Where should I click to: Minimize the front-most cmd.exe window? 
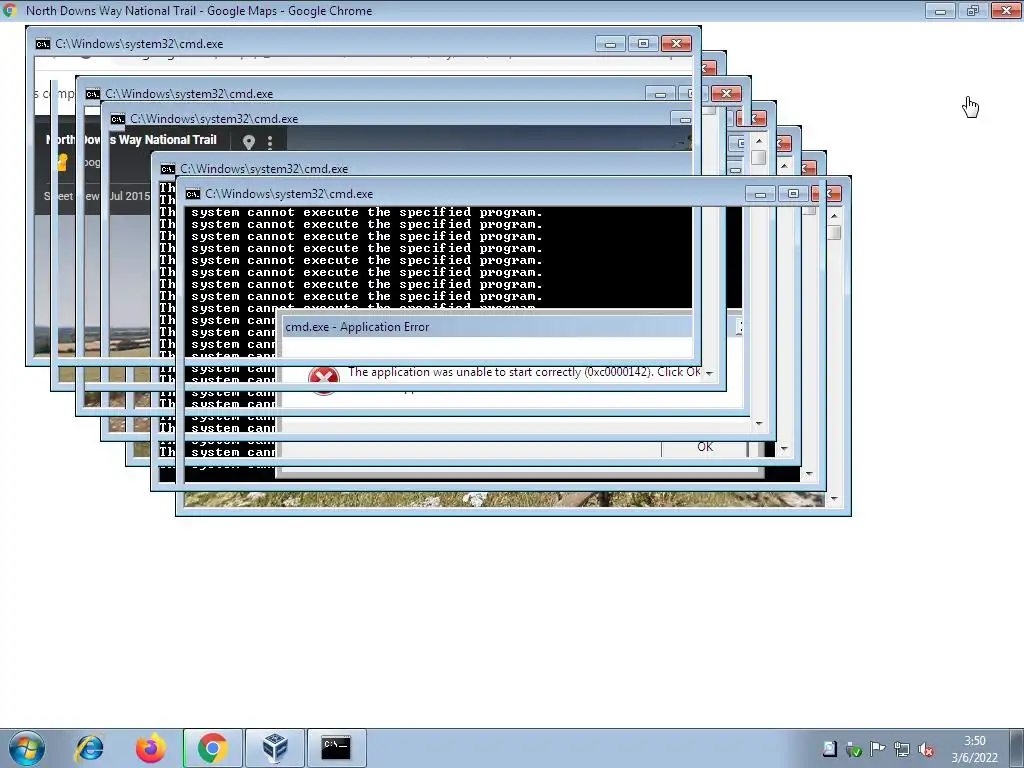760,194
